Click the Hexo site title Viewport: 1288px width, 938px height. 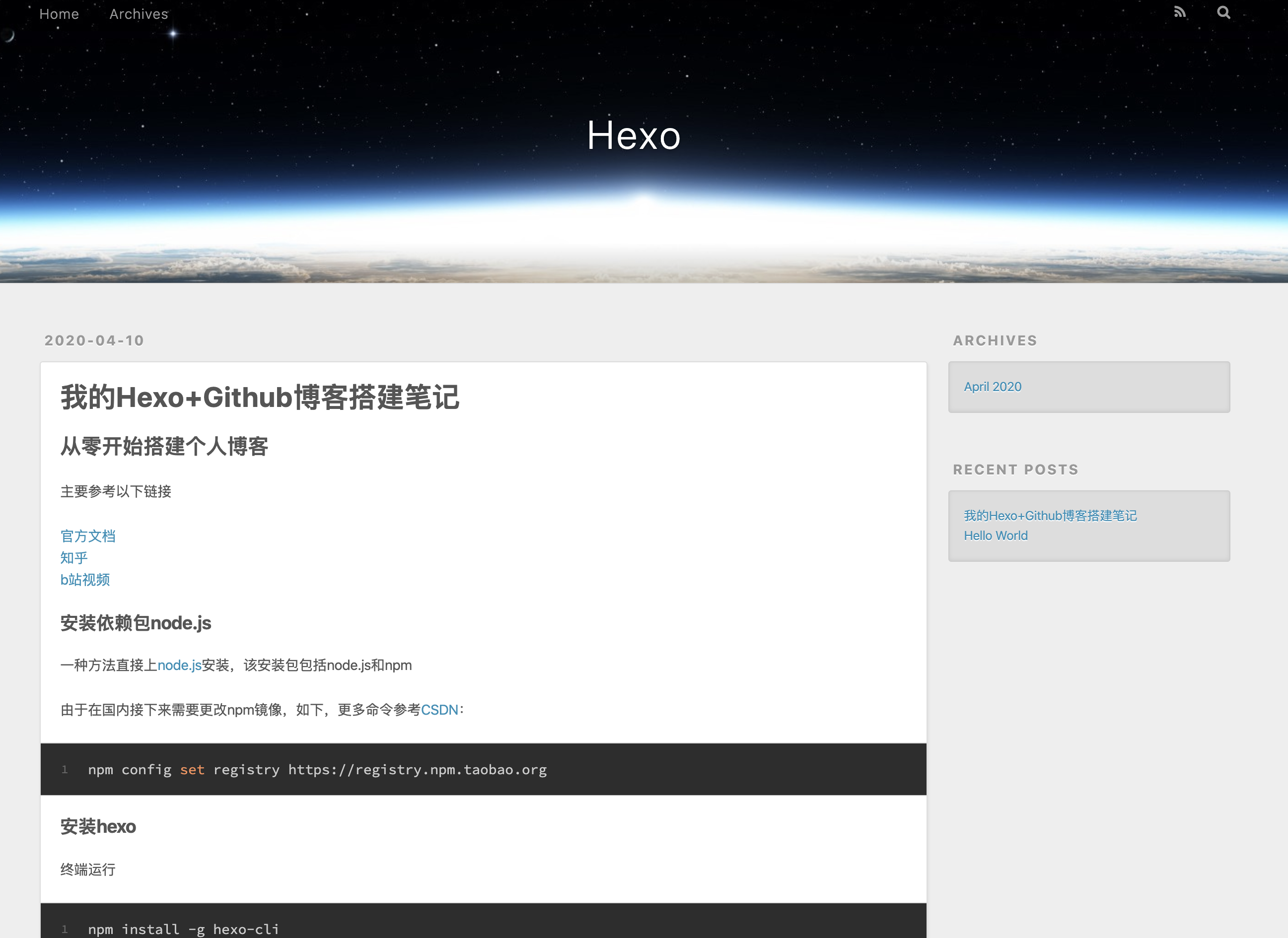click(634, 135)
